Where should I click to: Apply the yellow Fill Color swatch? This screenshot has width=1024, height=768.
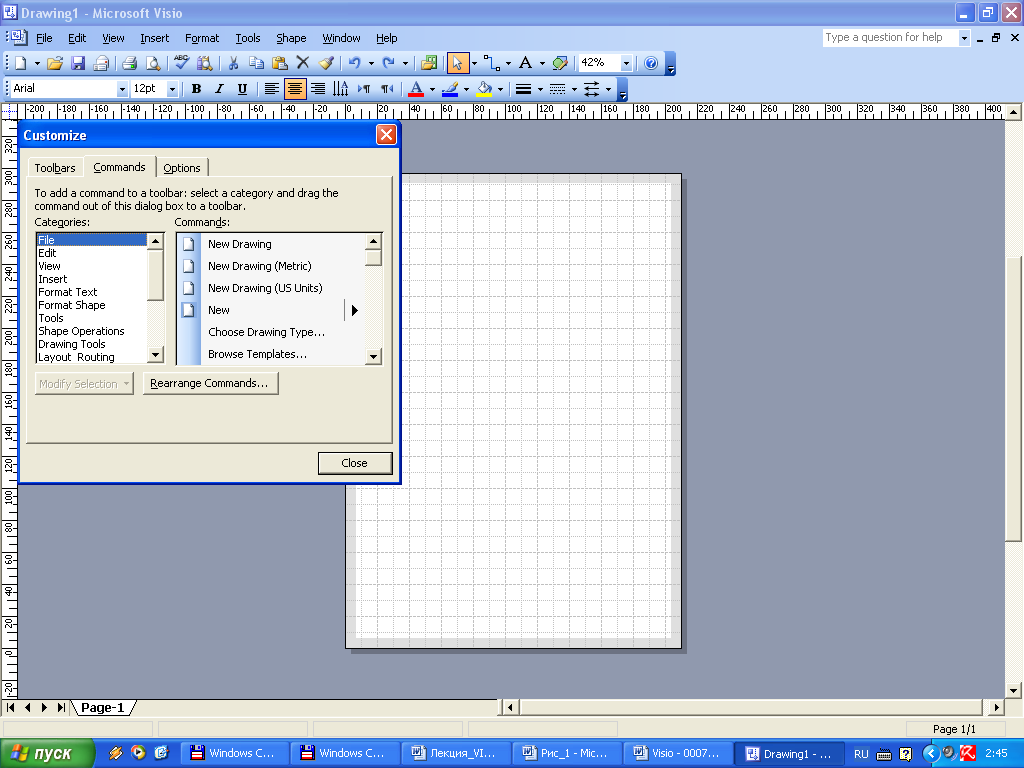click(x=485, y=89)
